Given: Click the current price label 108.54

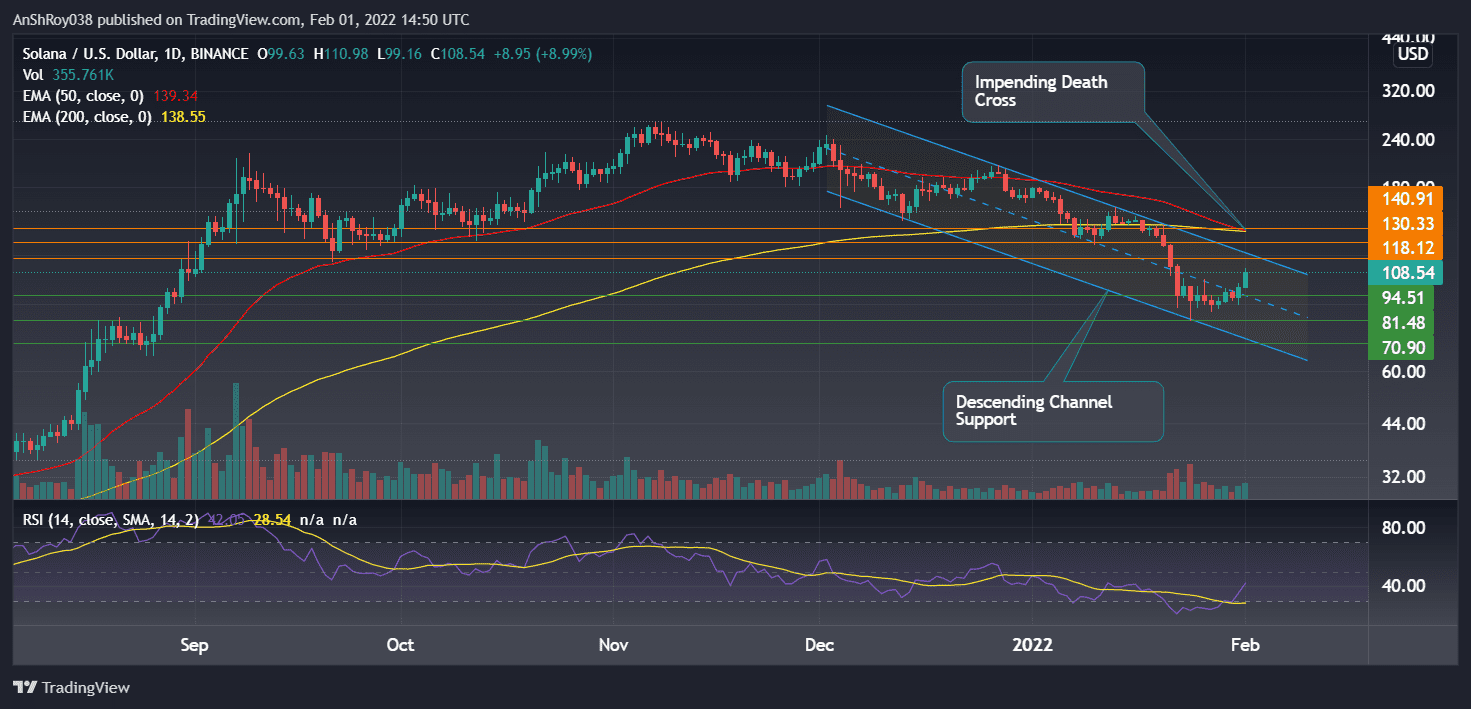Looking at the screenshot, I should coord(1404,271).
